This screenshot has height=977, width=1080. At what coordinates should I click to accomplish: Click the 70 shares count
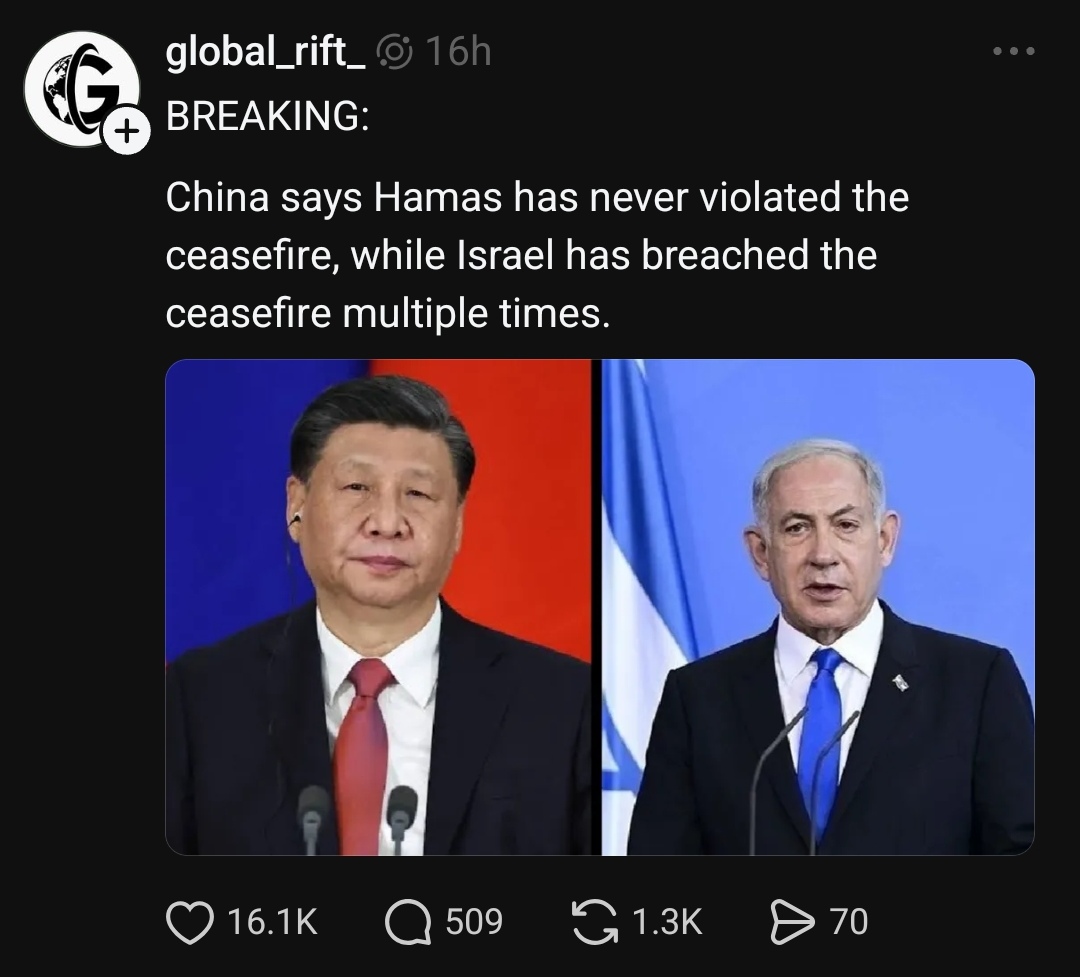(849, 922)
